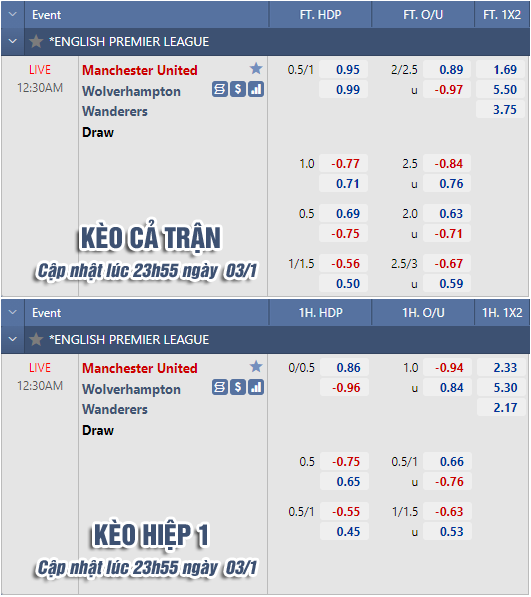Toggle league star in second English Premier League header

(36, 339)
